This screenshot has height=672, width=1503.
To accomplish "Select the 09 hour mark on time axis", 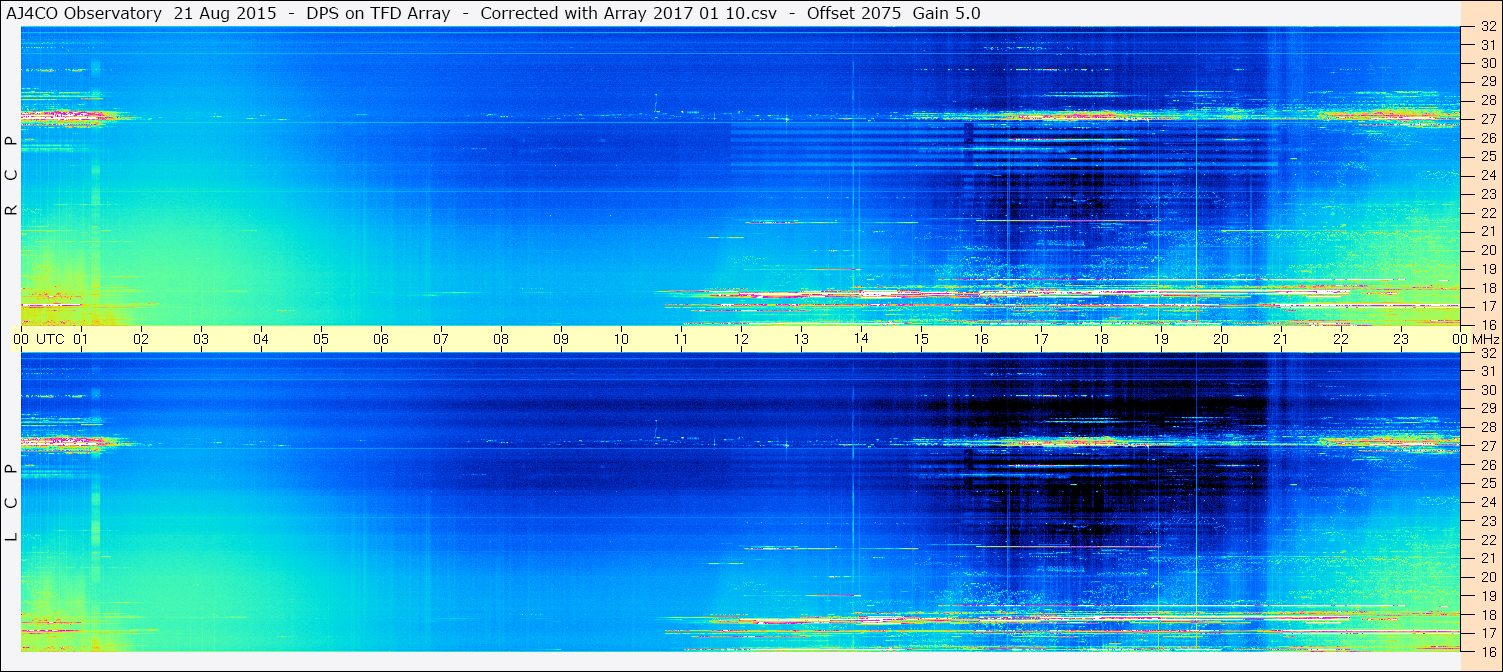I will 561,339.
